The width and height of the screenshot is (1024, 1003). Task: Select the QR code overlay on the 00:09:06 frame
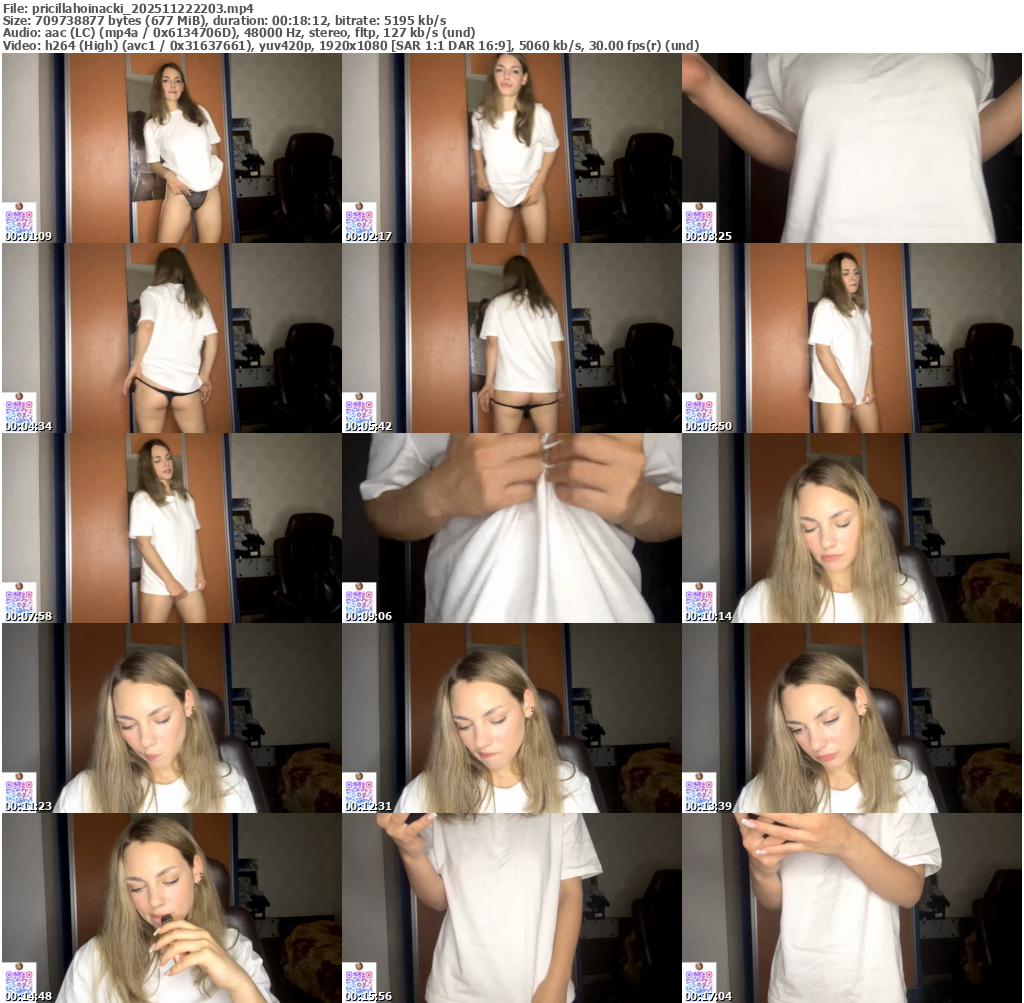(359, 598)
